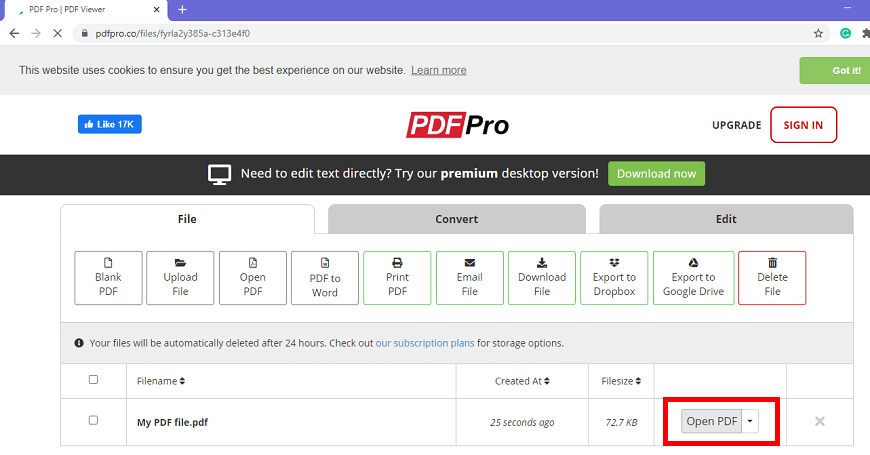Open our subscription plans link
This screenshot has width=870, height=455.
pos(425,343)
